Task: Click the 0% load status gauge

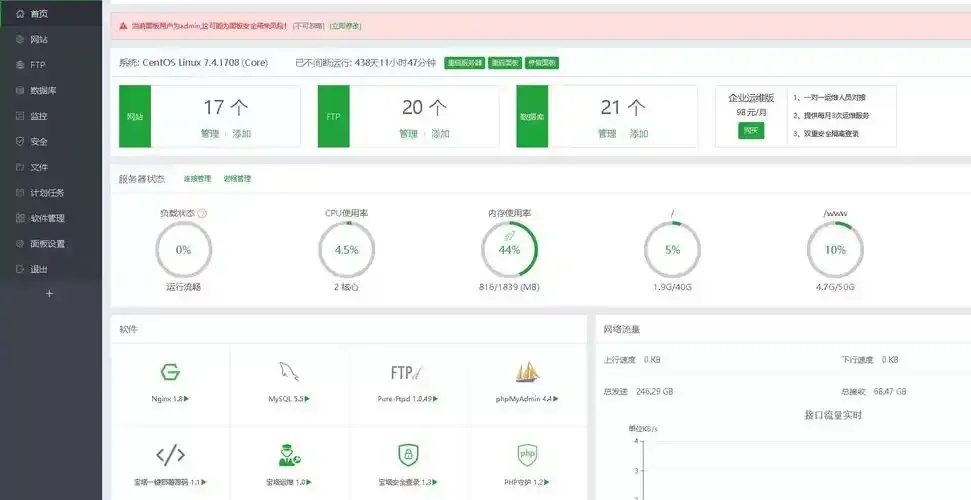Action: click(183, 250)
